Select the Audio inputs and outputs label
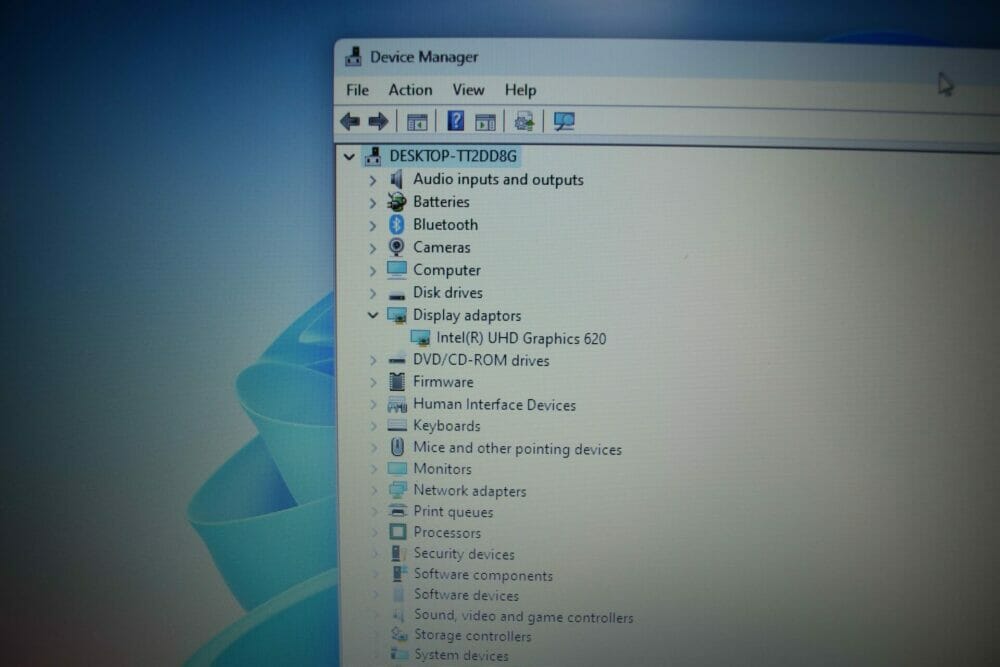Screen dimensions: 1000x667 (x=498, y=179)
